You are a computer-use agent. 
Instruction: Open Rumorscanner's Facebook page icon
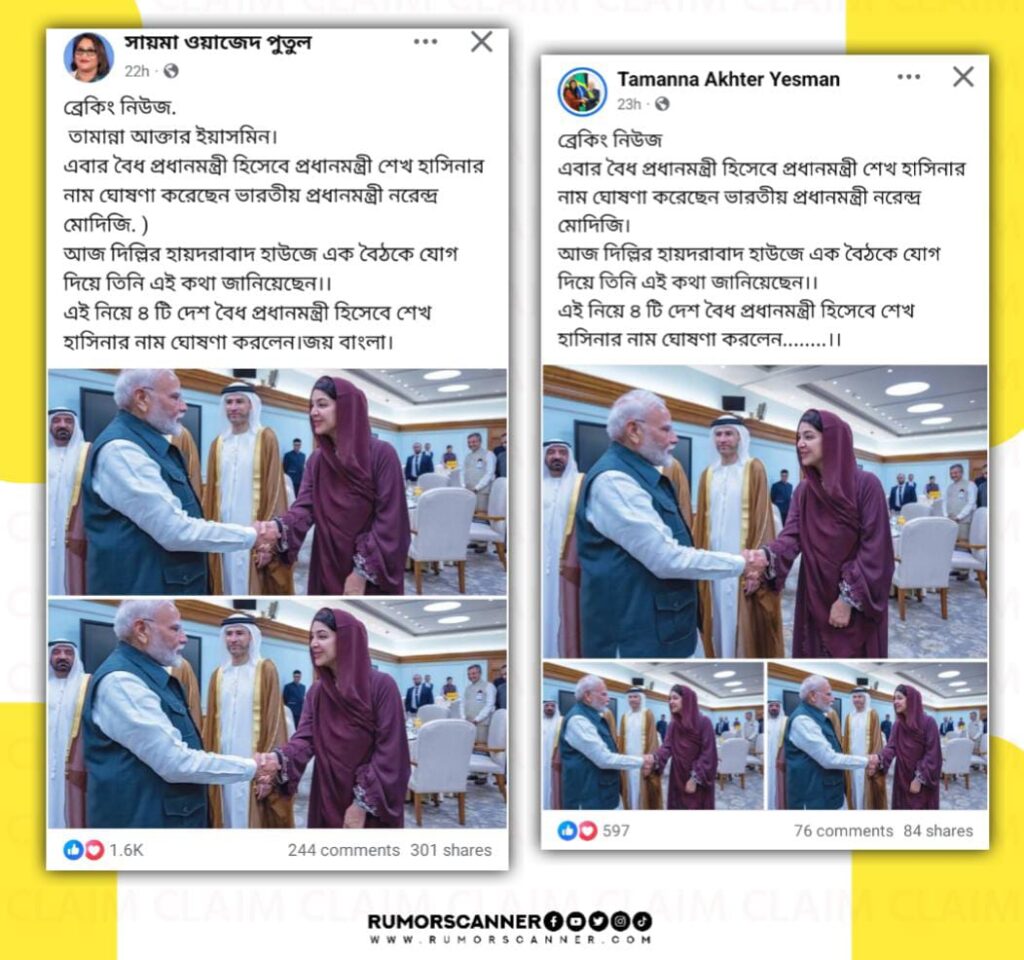554,921
